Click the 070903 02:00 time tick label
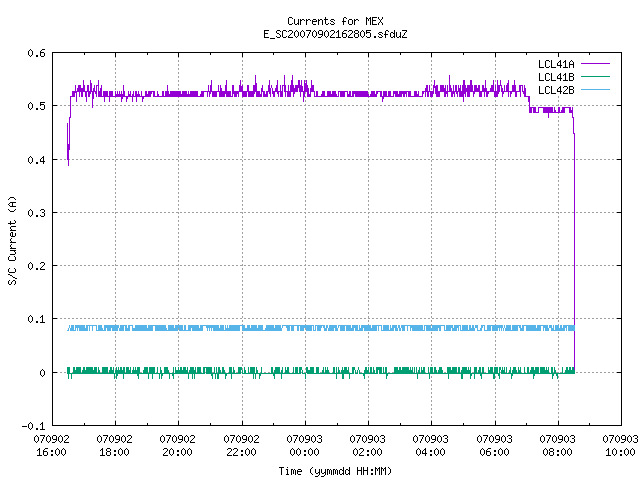 click(367, 446)
